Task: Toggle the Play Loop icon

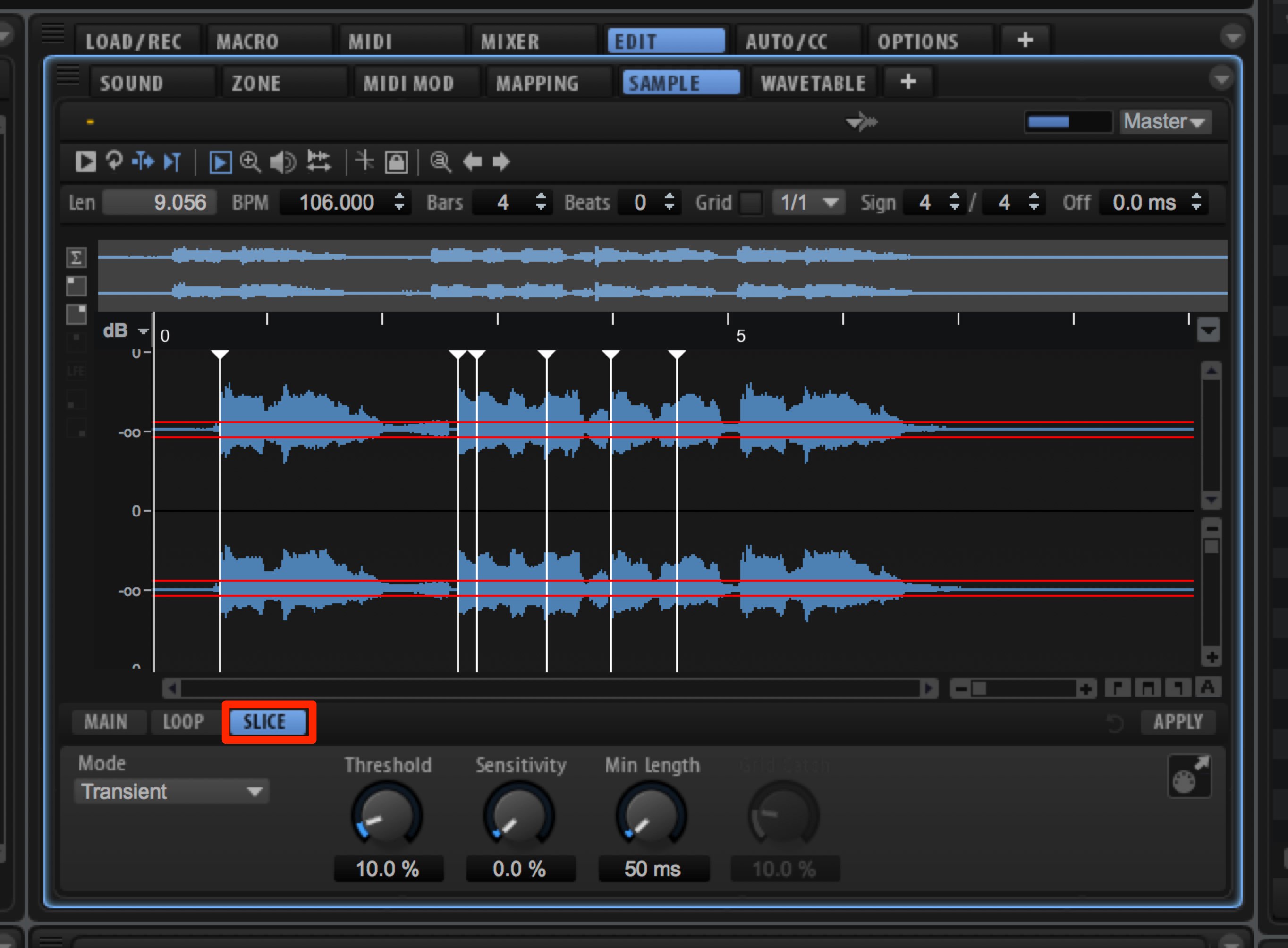Action: tap(114, 161)
